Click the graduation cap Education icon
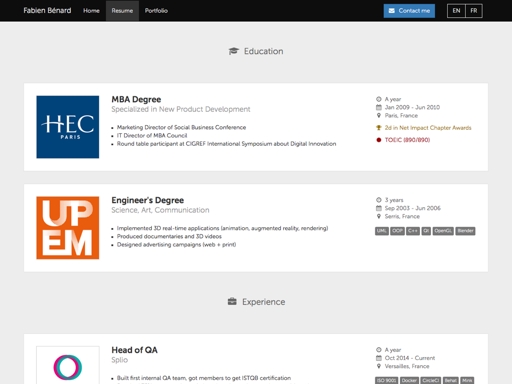 (x=234, y=51)
